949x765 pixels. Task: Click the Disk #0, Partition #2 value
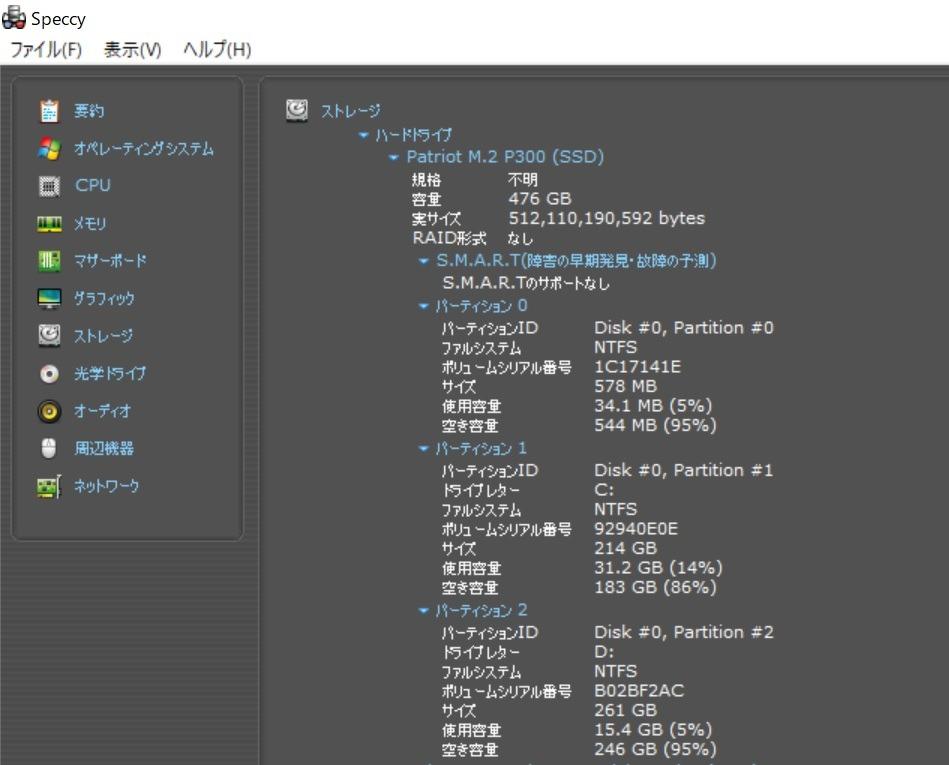pos(684,632)
